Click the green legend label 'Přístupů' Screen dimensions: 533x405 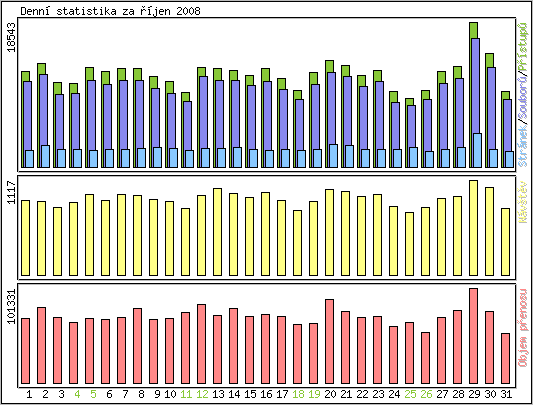(523, 48)
